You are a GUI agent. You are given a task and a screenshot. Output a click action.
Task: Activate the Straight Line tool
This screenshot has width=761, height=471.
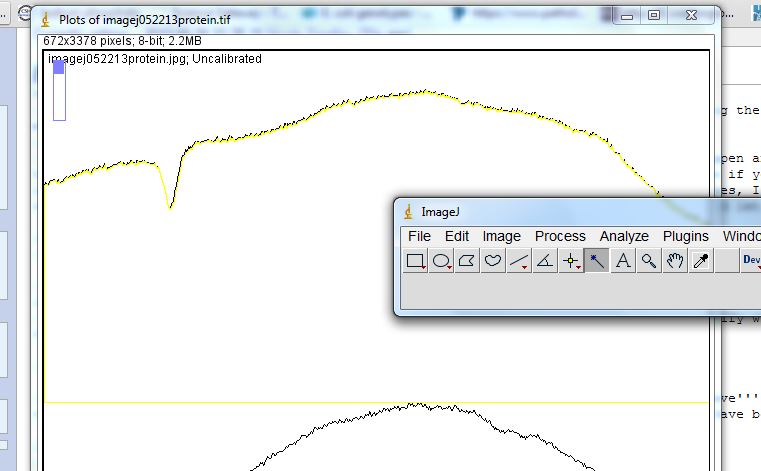pyautogui.click(x=519, y=262)
